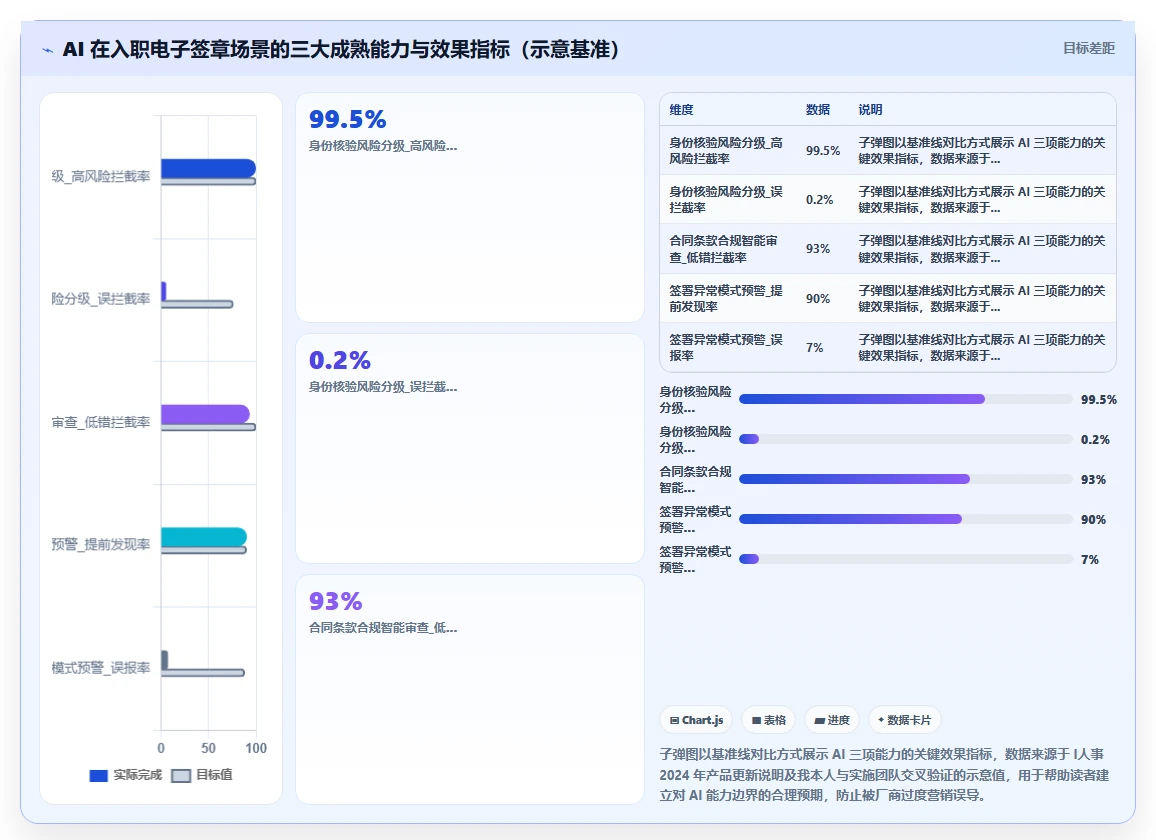Open the 0.2% data card
The height and width of the screenshot is (840, 1156).
point(470,448)
